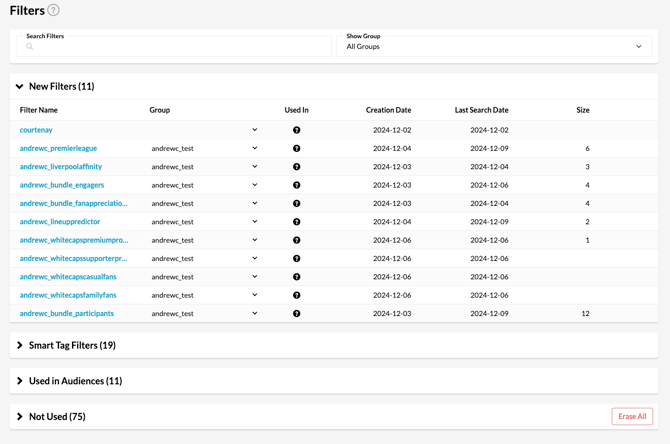670x444 pixels.
Task: Click Used In icon for andrewc_bundle_participants row
Action: [296, 314]
